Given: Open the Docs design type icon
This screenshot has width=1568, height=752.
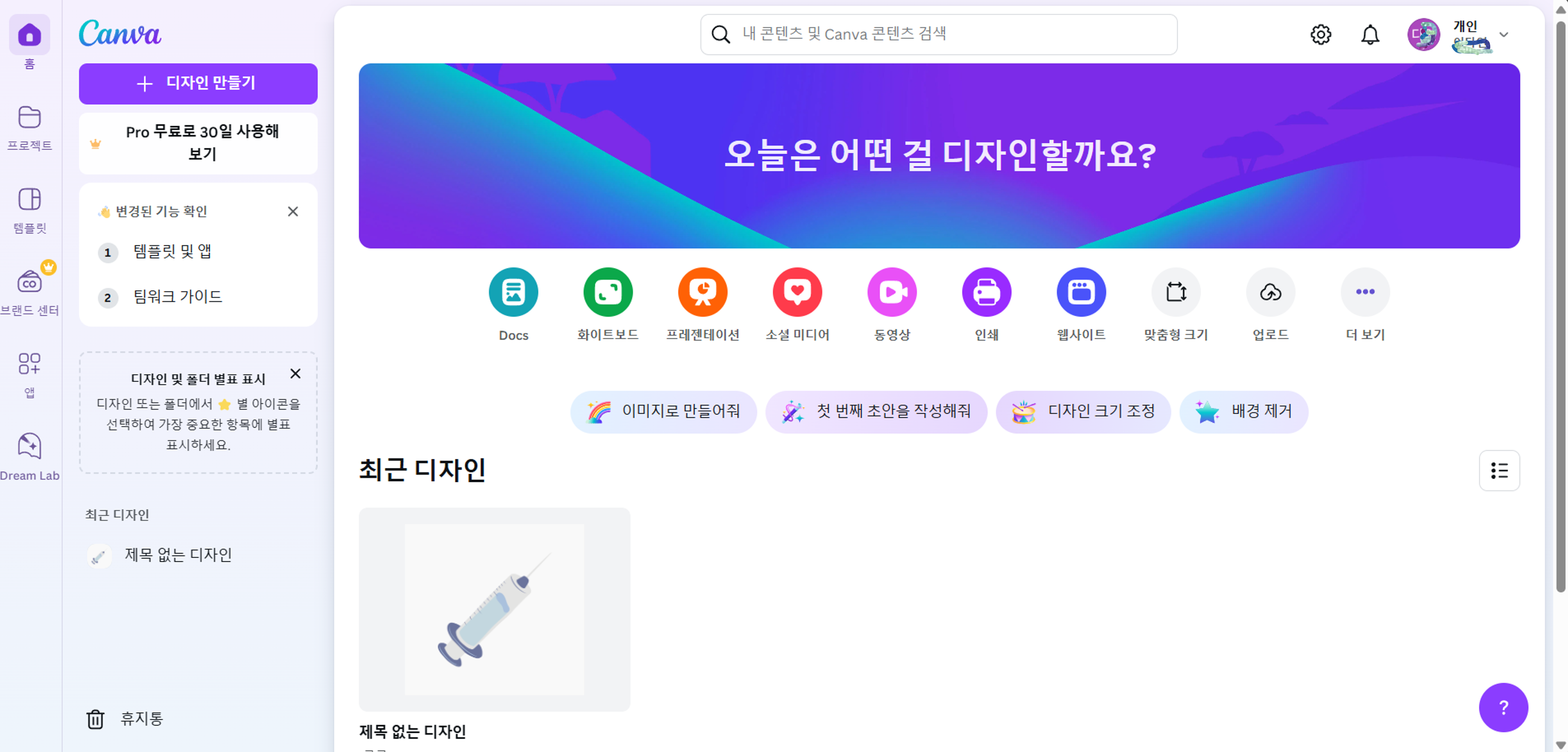Looking at the screenshot, I should point(513,292).
